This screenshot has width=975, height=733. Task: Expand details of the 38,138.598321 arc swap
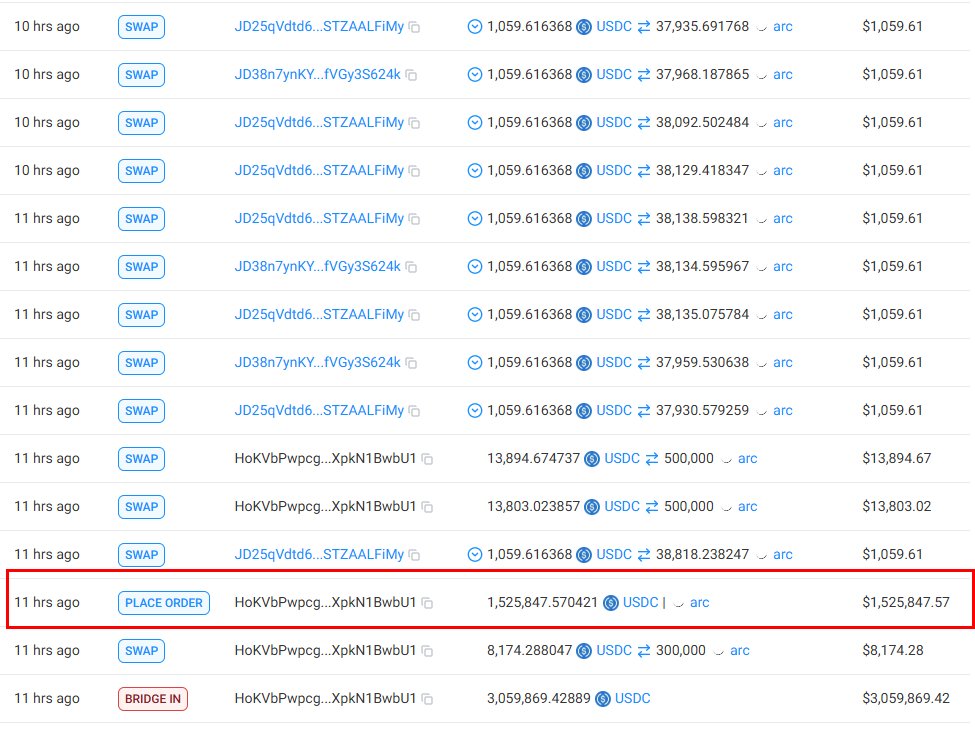474,218
